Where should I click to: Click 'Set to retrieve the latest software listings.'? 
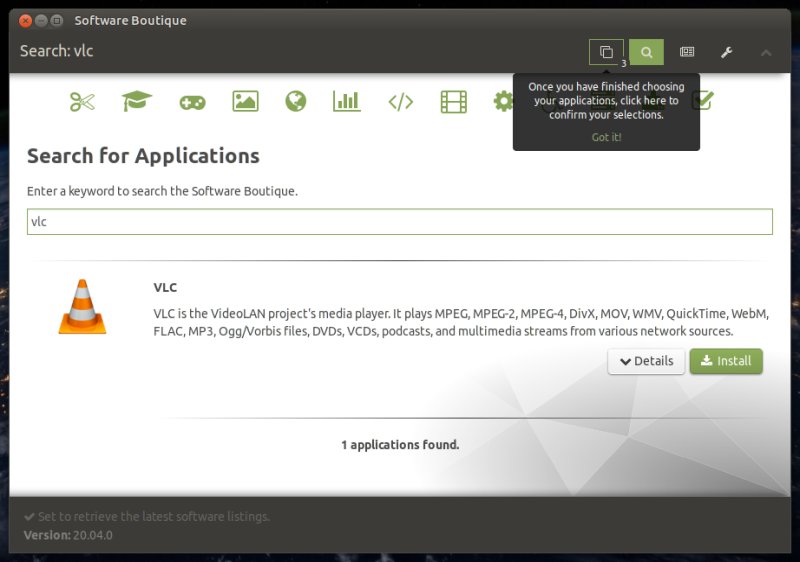[x=147, y=517]
